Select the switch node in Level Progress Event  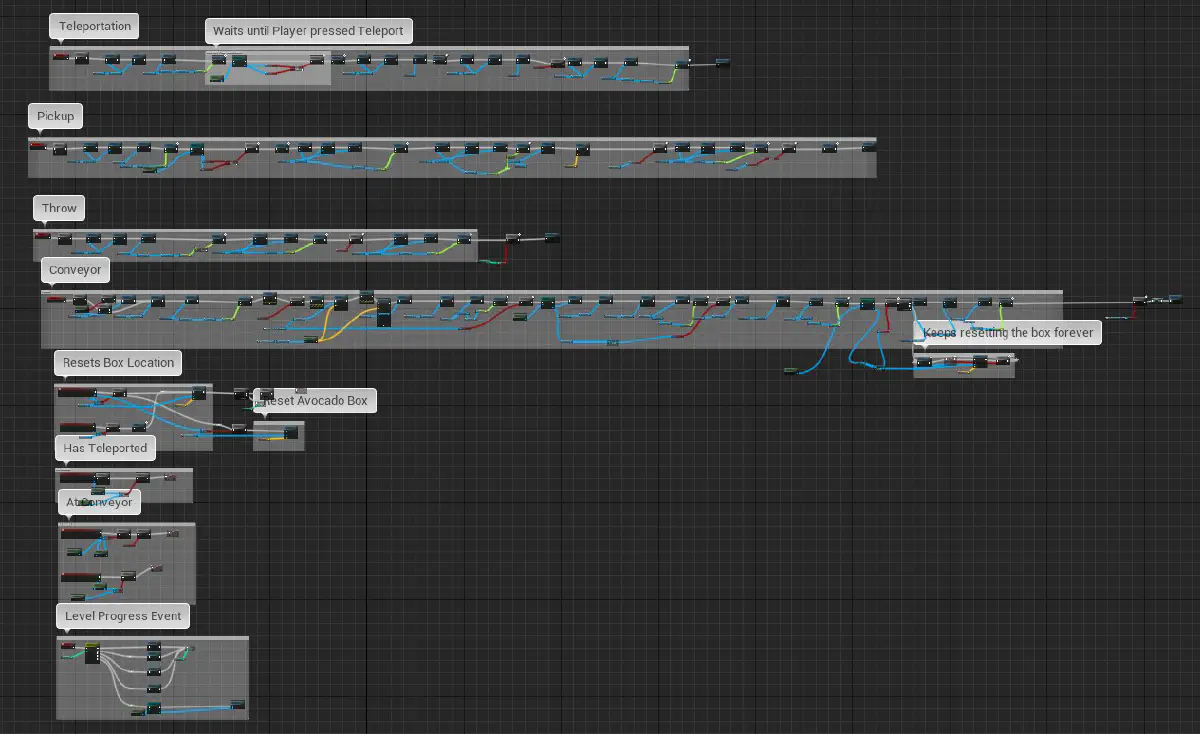[92, 654]
